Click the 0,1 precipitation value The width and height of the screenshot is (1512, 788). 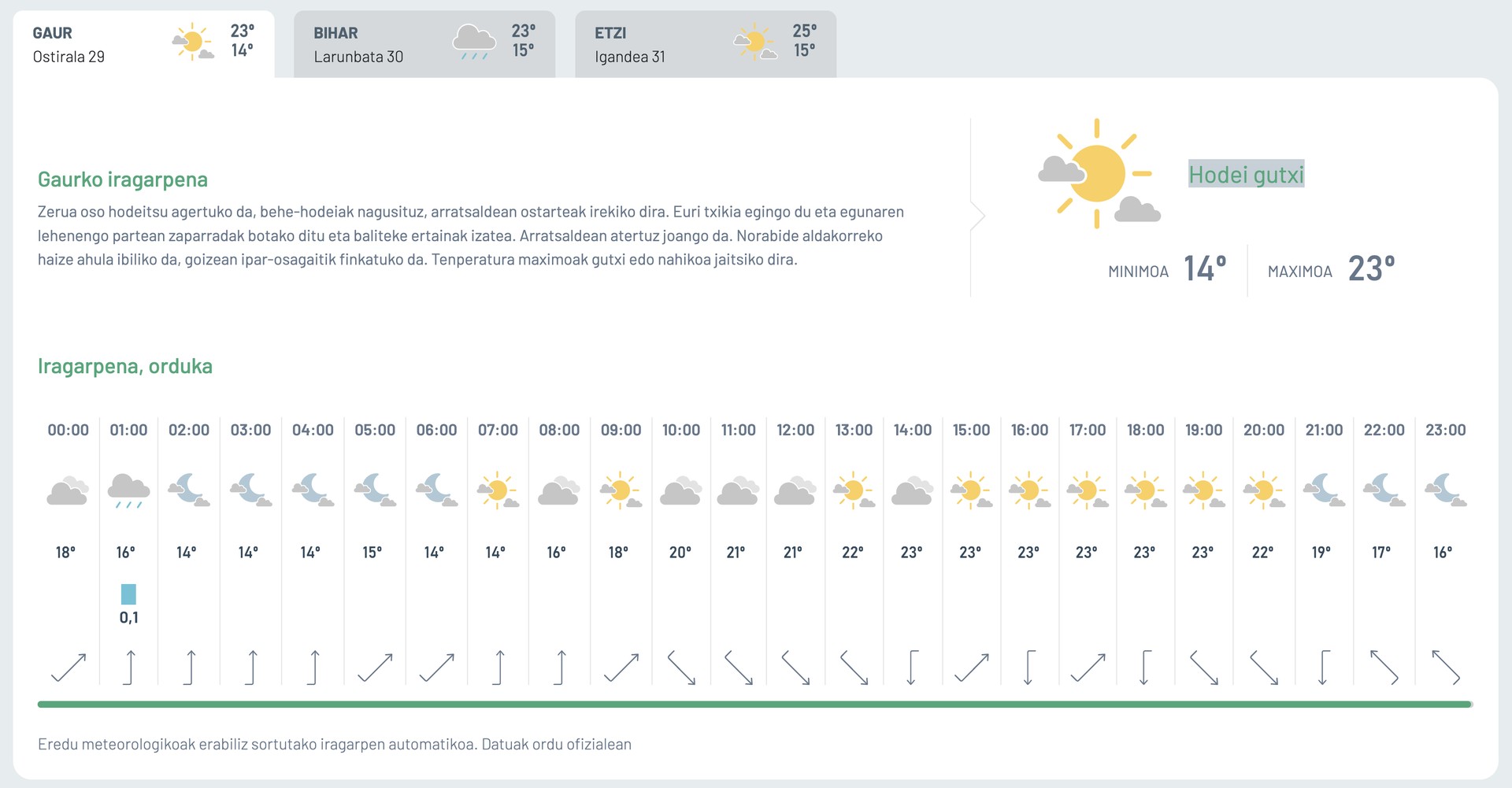129,618
